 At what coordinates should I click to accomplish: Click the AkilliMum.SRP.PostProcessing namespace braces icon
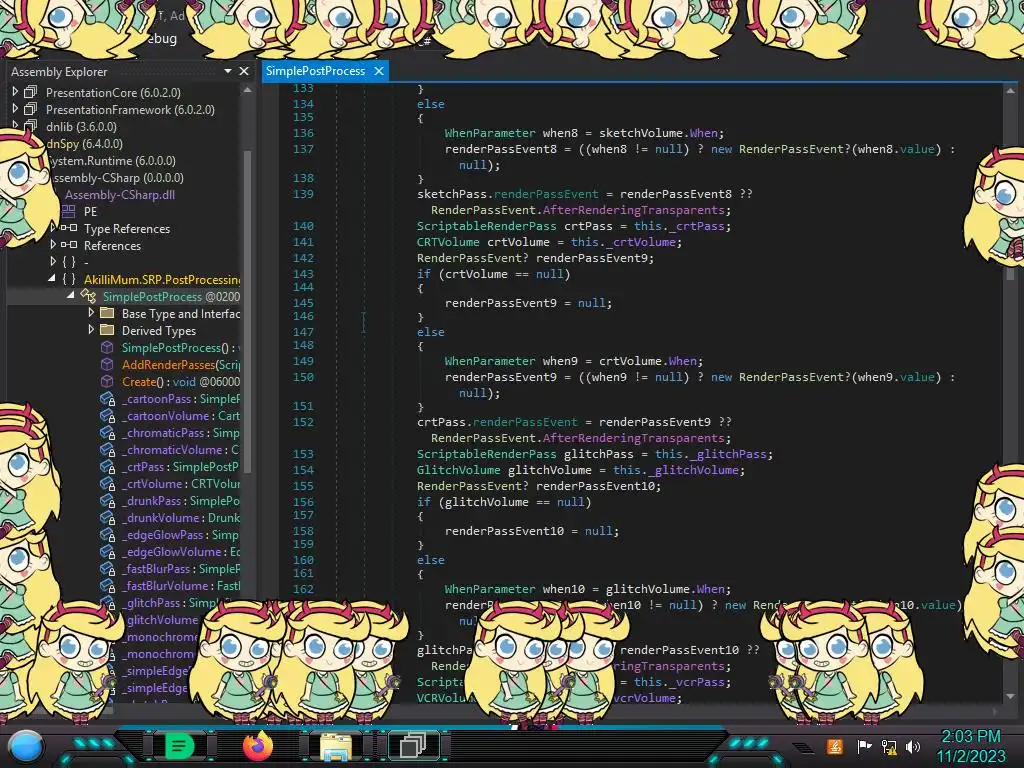[x=69, y=279]
